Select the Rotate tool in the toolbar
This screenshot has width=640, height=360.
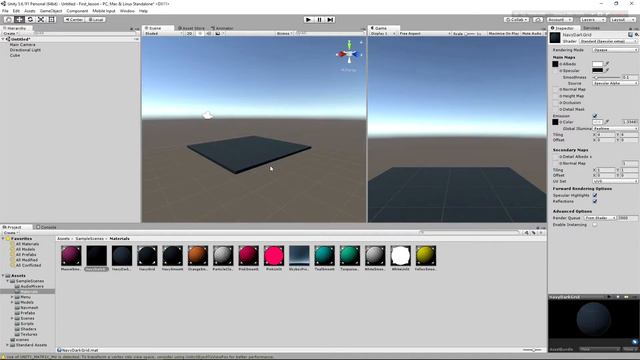pos(30,19)
